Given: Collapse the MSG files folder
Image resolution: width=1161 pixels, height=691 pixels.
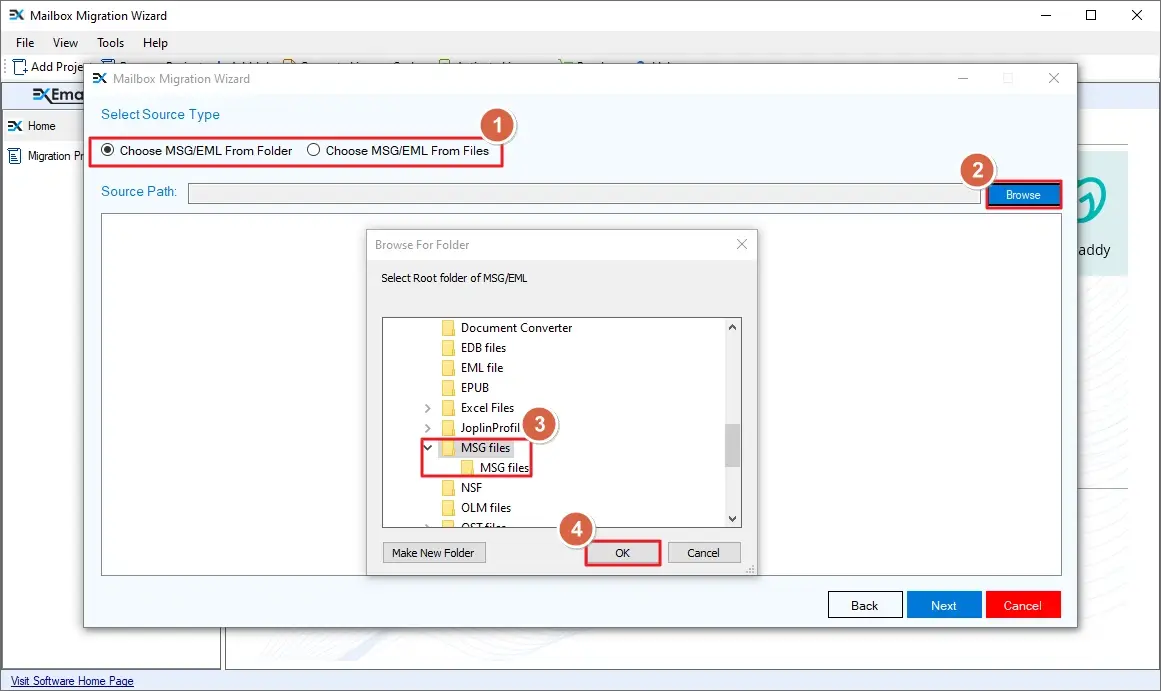Looking at the screenshot, I should 427,447.
